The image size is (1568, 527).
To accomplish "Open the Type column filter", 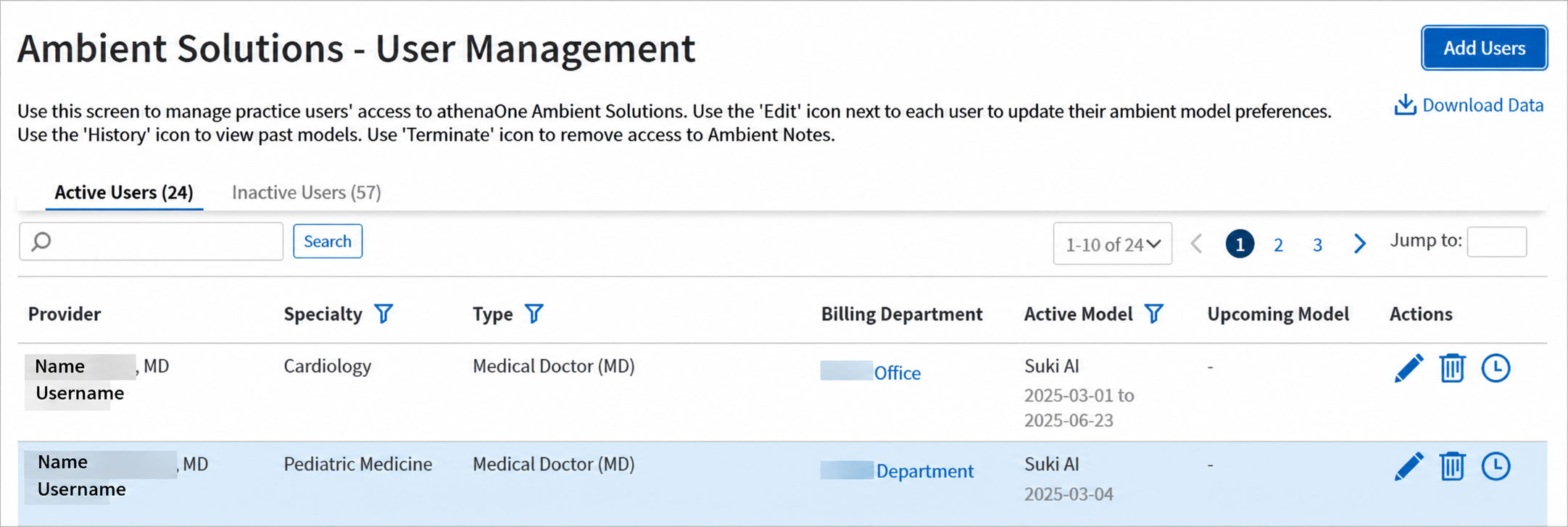I will pyautogui.click(x=534, y=314).
